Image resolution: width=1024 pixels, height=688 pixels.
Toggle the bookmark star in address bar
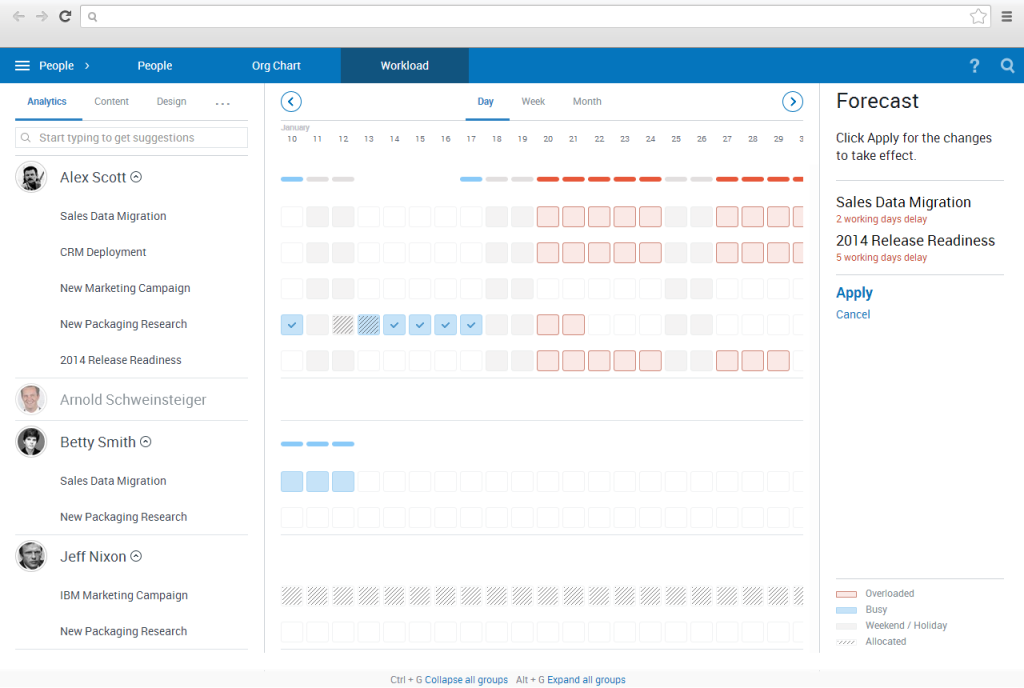coord(978,16)
